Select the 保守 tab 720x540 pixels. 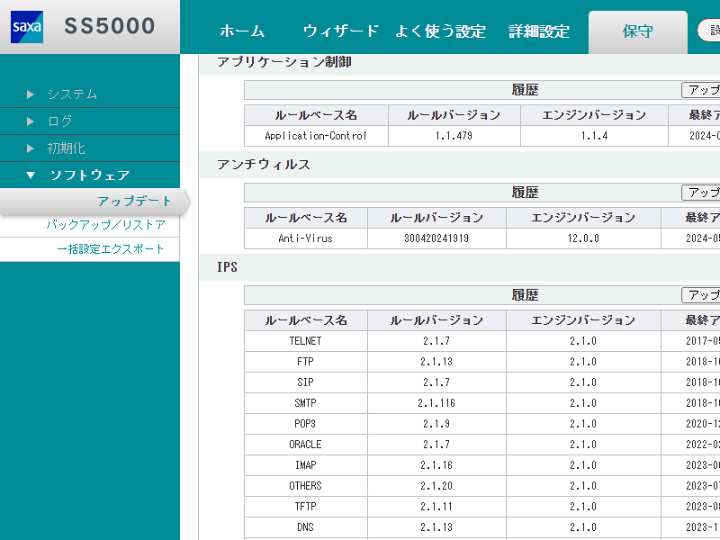pos(637,31)
